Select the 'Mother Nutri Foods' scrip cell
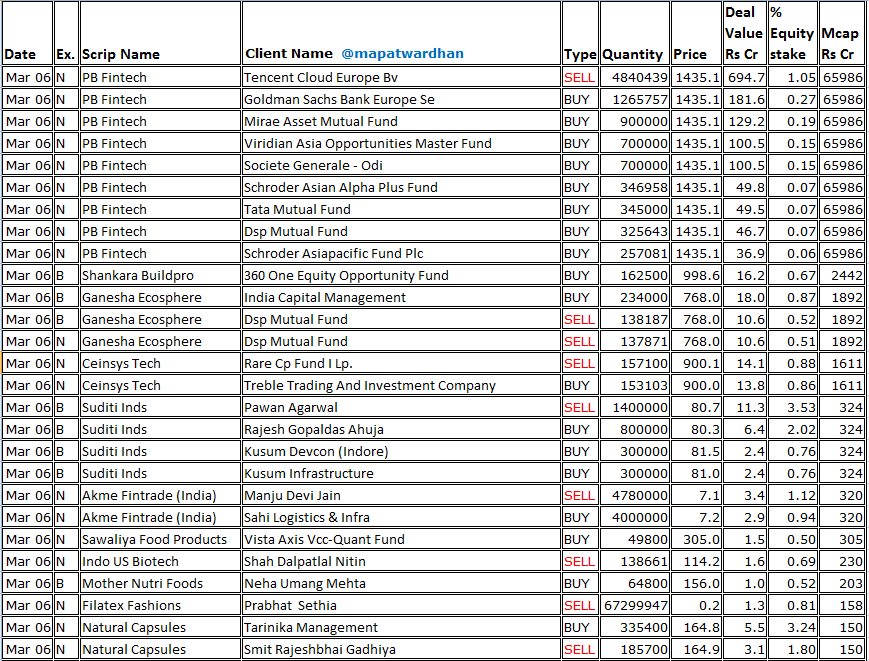This screenshot has width=869, height=661. tap(160, 583)
